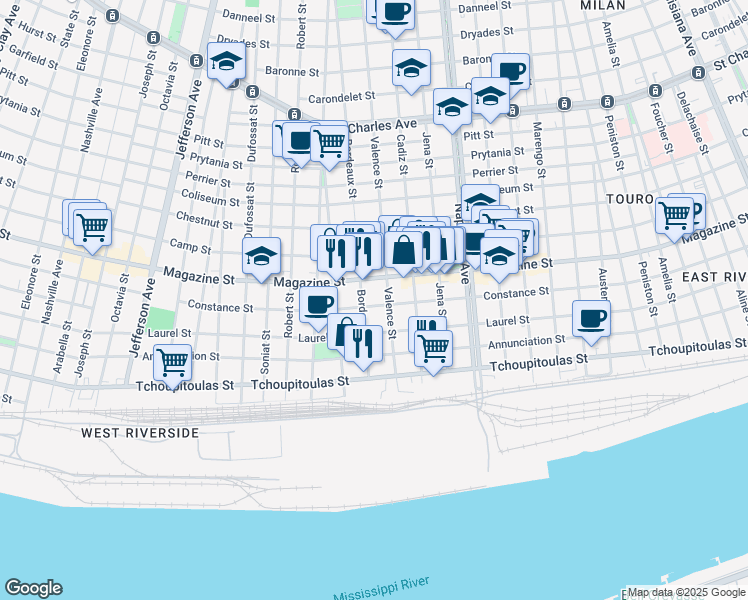The image size is (748, 600).
Task: Click the Cadiz St label
Action: coord(402,154)
